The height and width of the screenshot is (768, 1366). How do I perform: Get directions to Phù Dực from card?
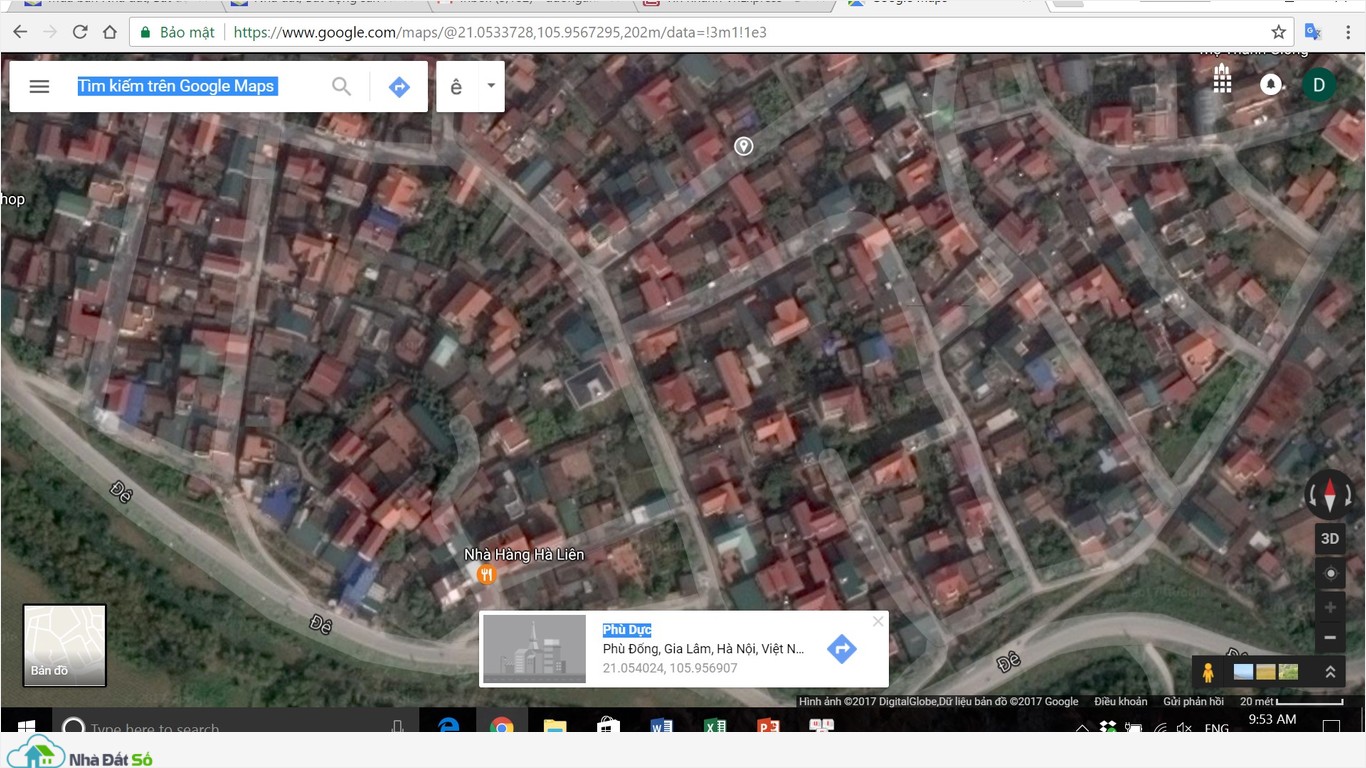click(x=842, y=649)
